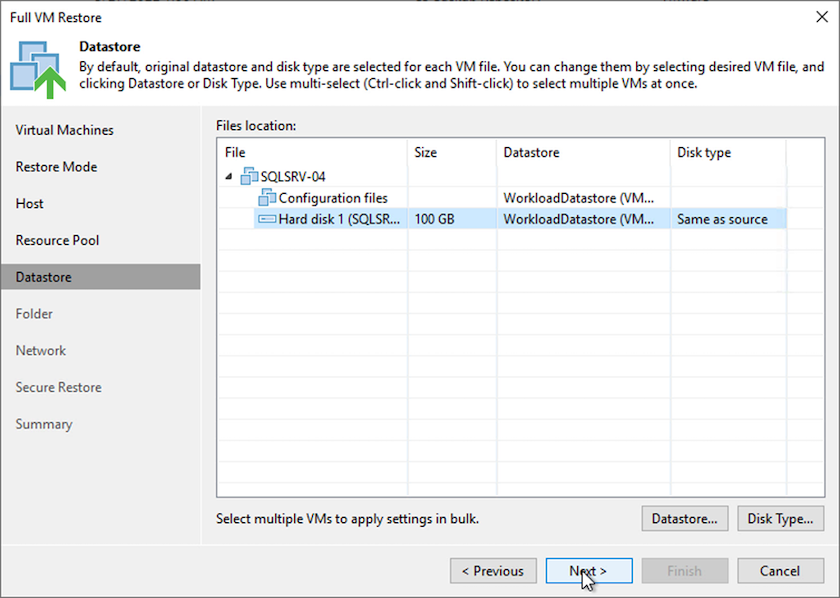The image size is (840, 598).
Task: Open the Virtual Machines step
Action: pos(65,130)
